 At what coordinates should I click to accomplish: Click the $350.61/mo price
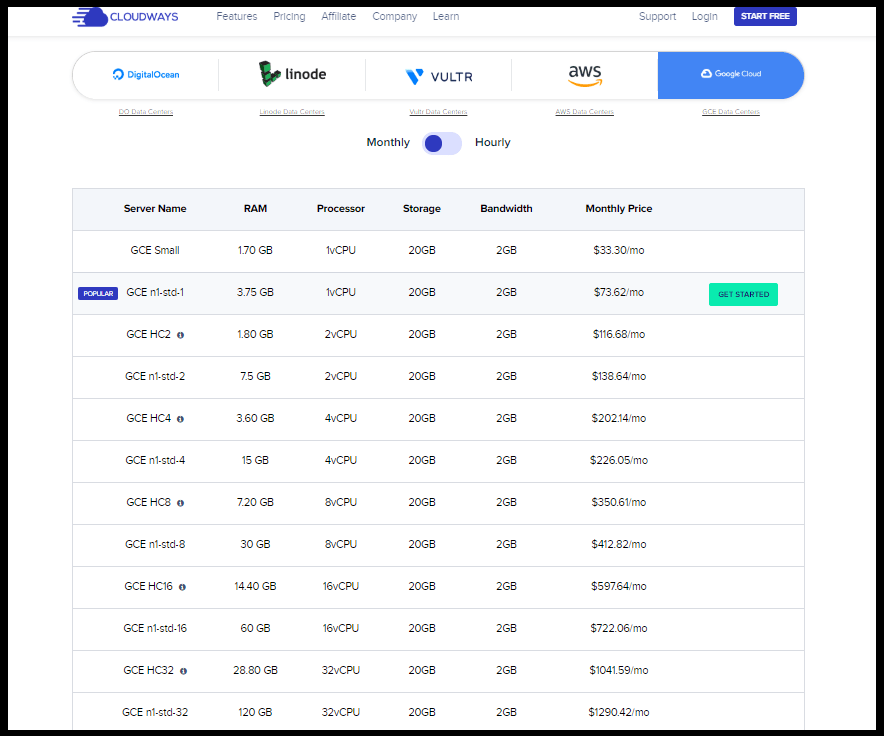coord(618,503)
